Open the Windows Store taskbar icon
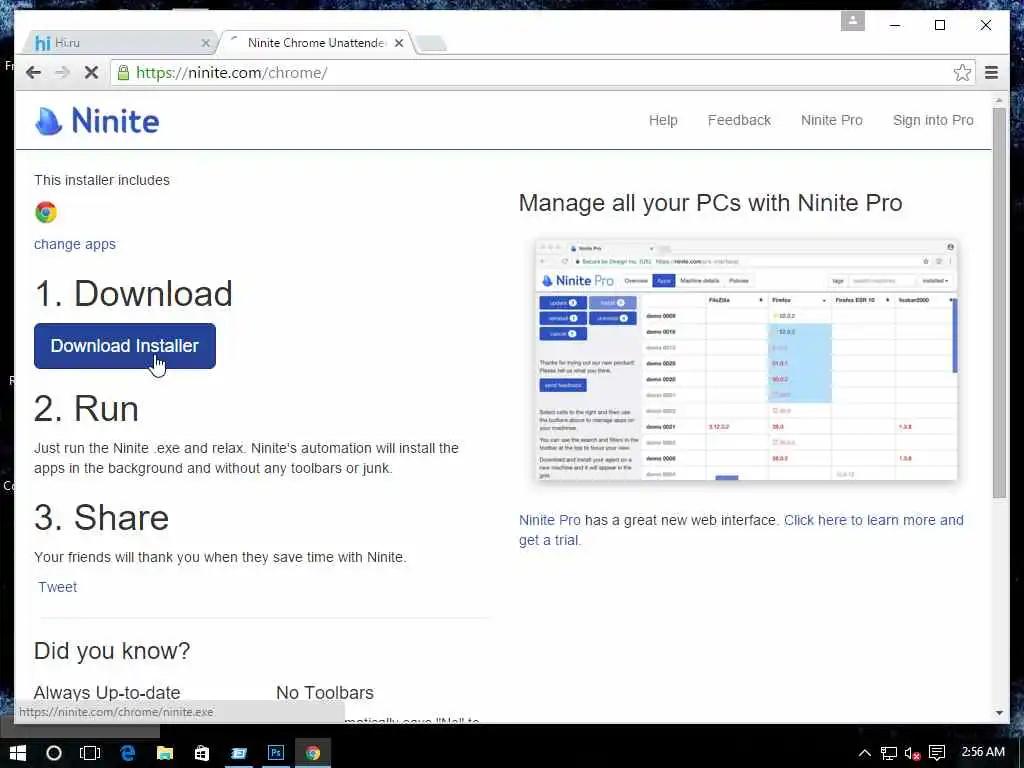 [x=202, y=753]
